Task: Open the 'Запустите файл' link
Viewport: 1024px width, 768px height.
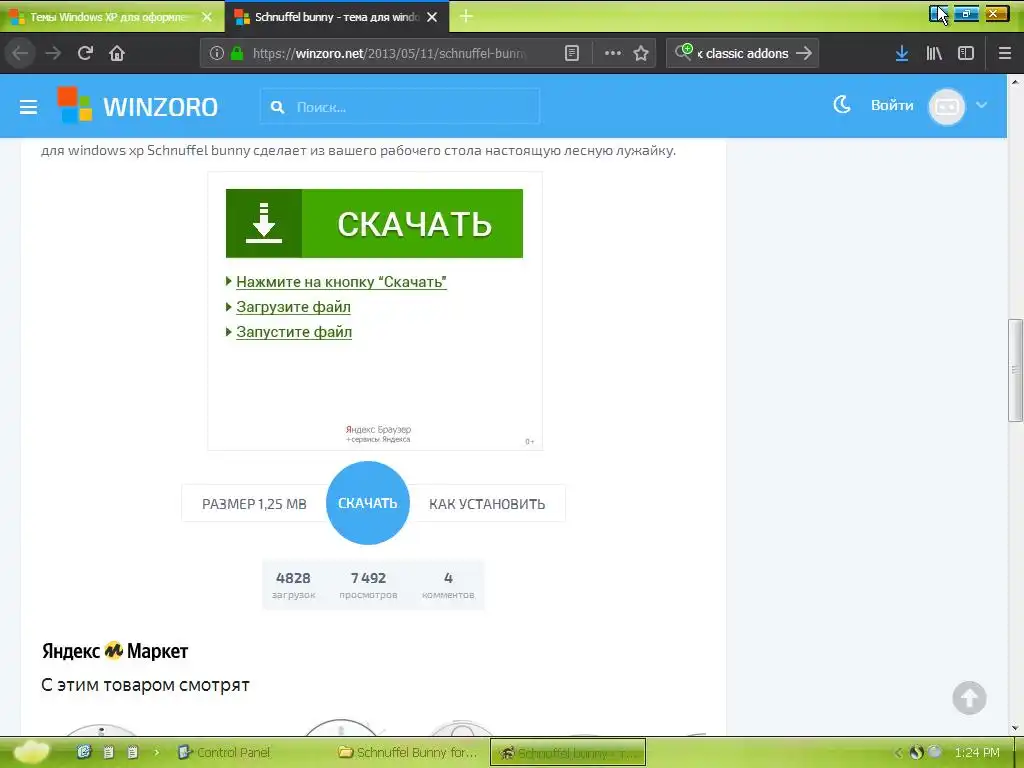Action: 294,332
